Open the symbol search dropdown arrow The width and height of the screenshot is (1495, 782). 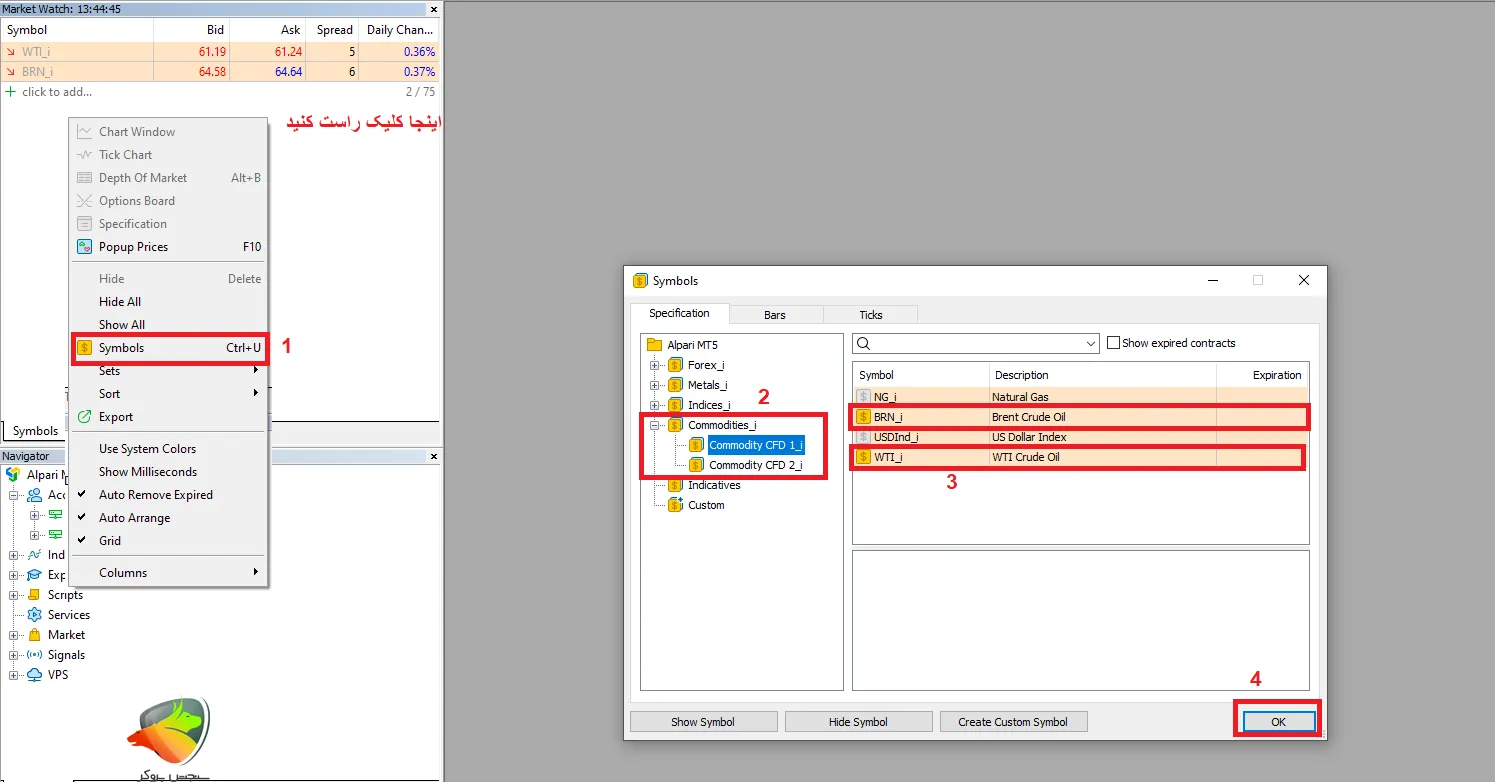1090,343
